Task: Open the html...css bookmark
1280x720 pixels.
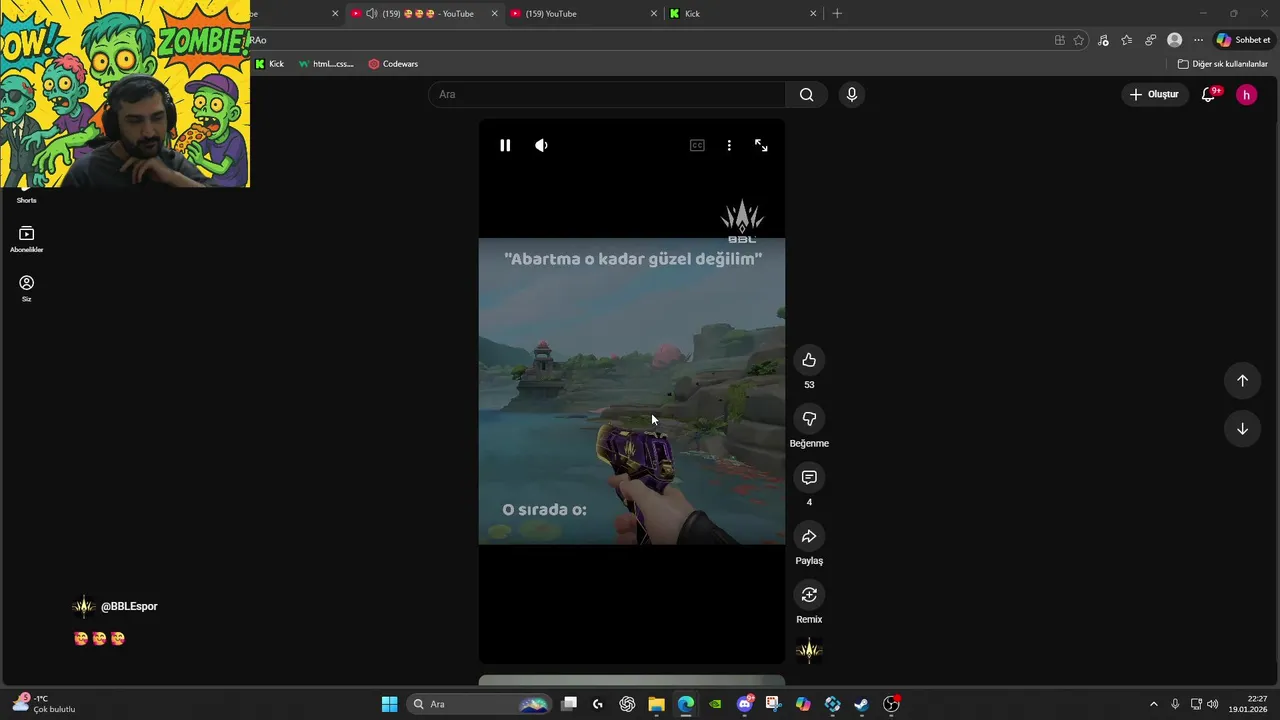Action: click(326, 64)
